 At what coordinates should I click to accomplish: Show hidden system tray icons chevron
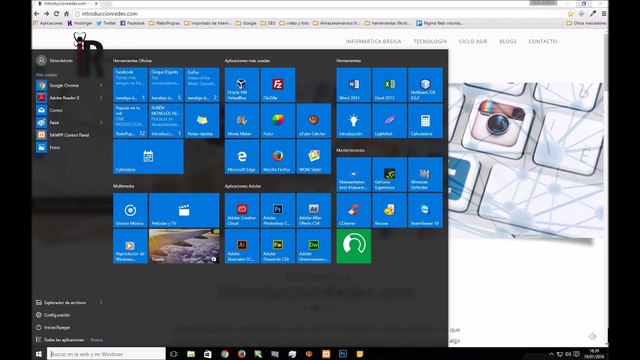tap(551, 354)
